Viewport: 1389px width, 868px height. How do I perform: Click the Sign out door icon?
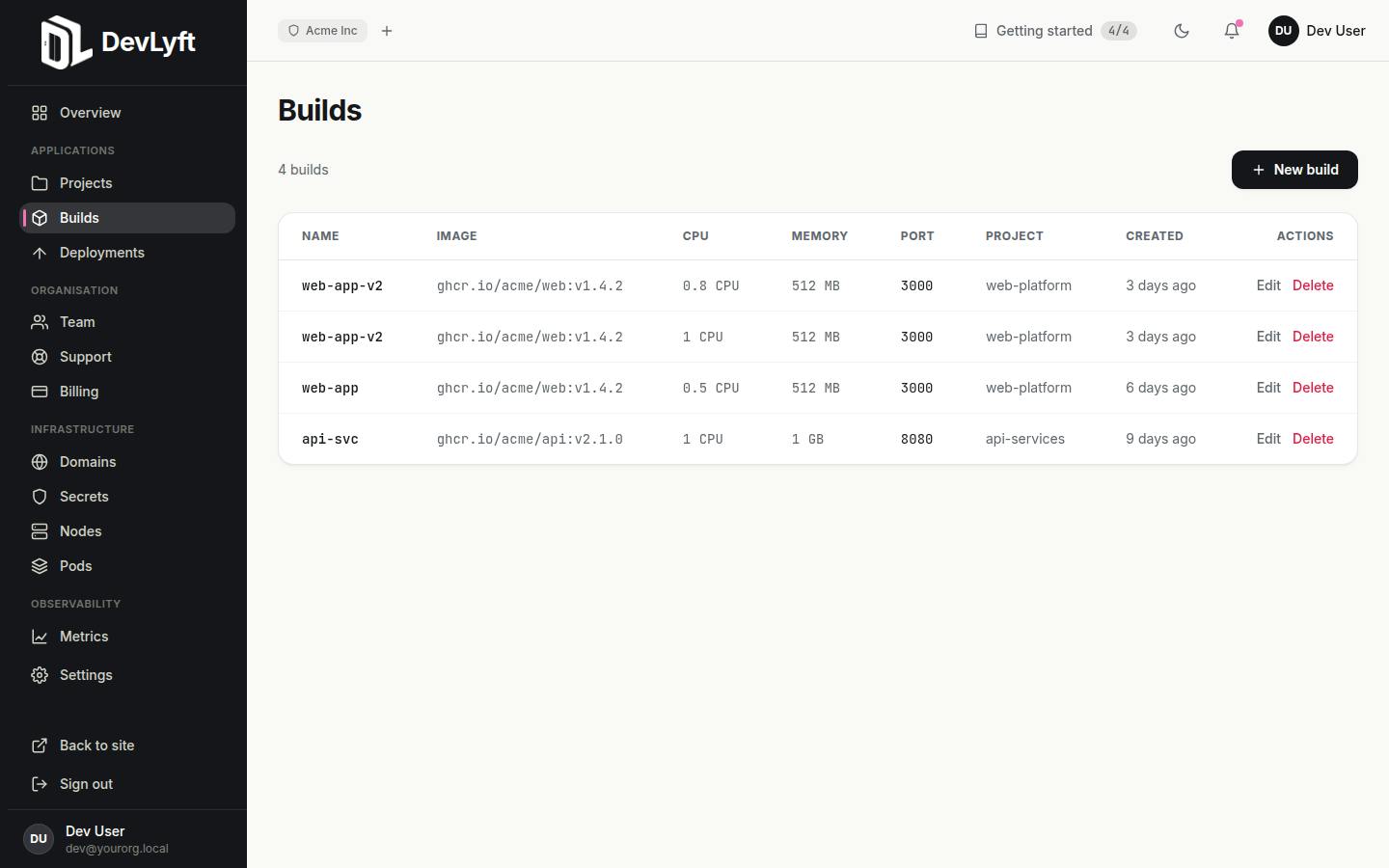click(x=40, y=784)
